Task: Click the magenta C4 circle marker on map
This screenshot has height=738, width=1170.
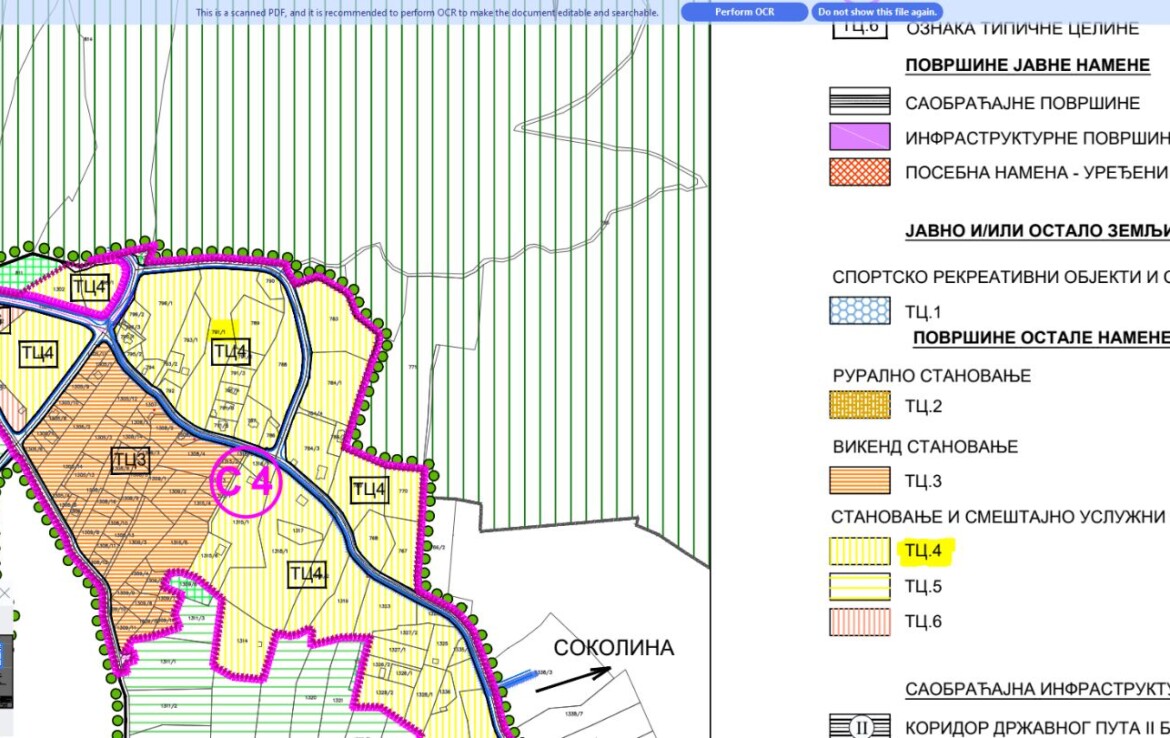Action: (245, 483)
